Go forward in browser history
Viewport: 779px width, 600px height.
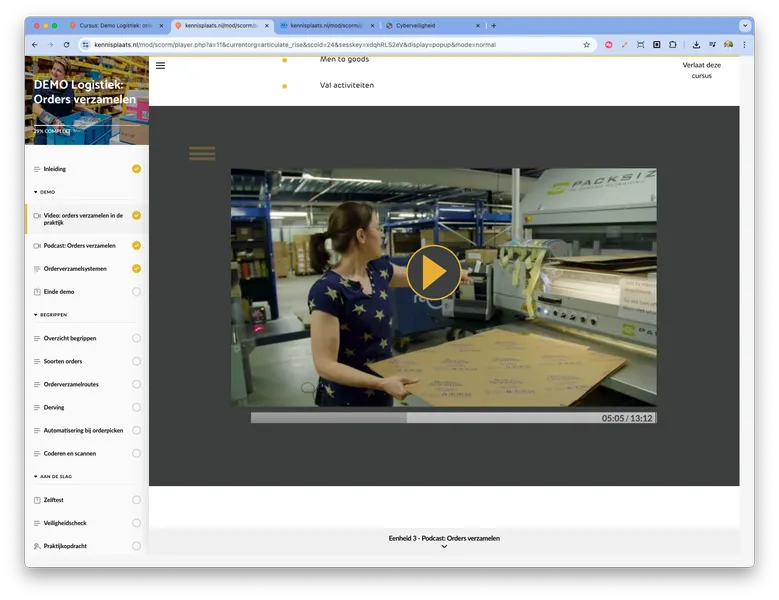click(x=50, y=45)
